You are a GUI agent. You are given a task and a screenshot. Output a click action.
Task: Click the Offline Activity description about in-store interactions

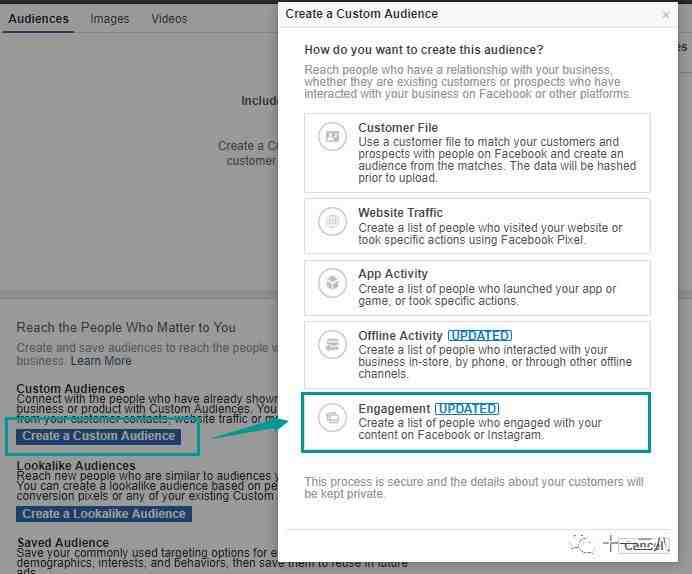(495, 362)
